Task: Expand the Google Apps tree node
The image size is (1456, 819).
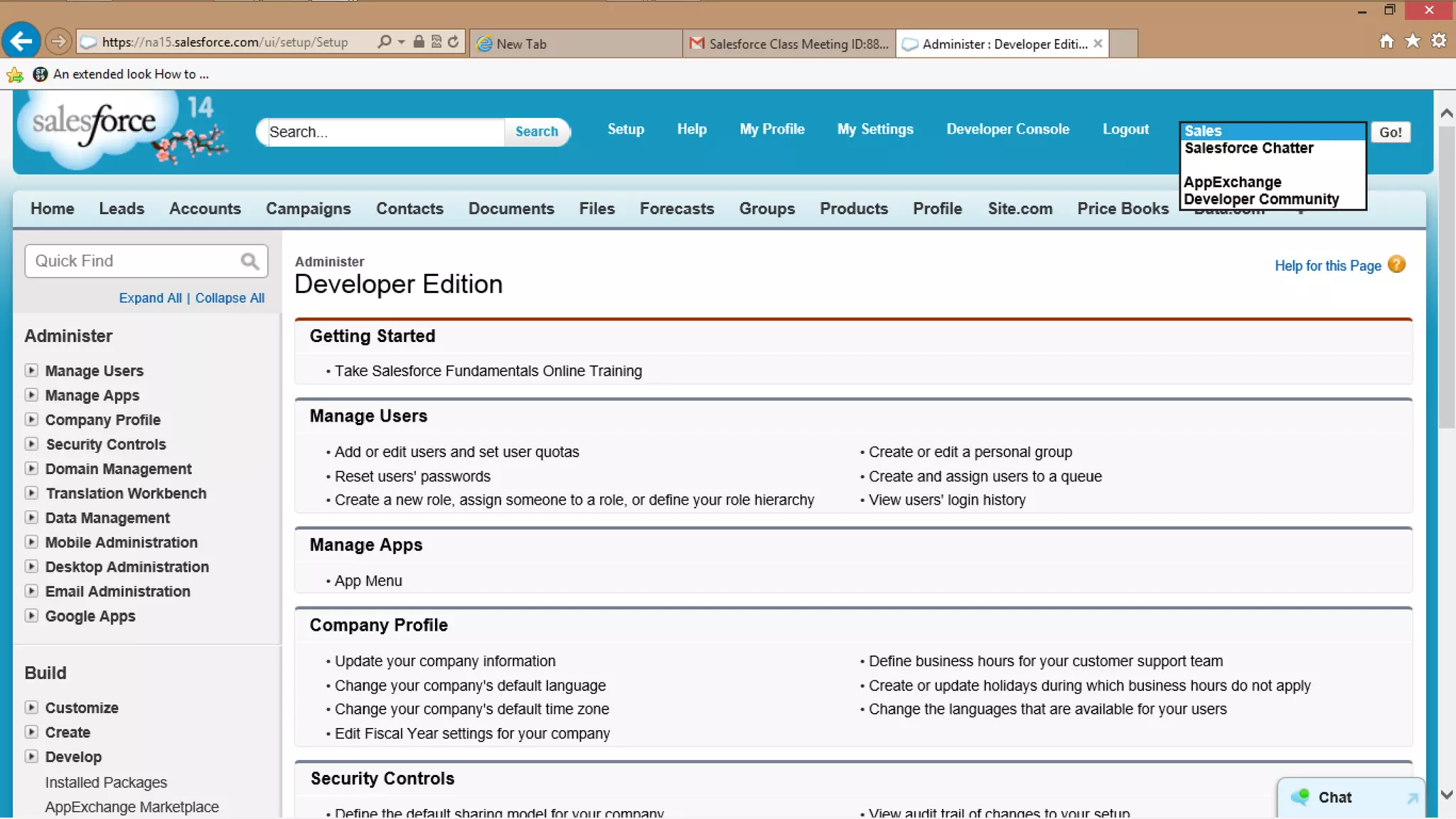Action: tap(31, 616)
